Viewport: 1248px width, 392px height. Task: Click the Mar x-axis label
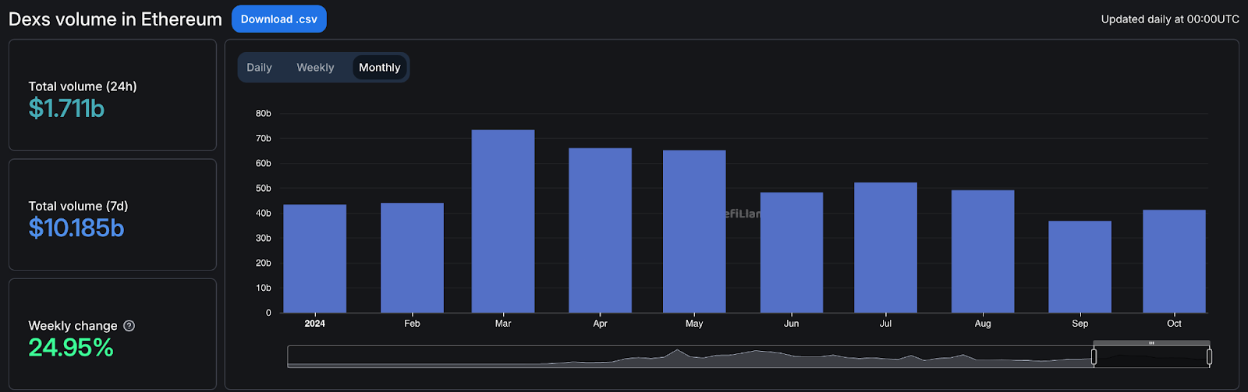[503, 324]
